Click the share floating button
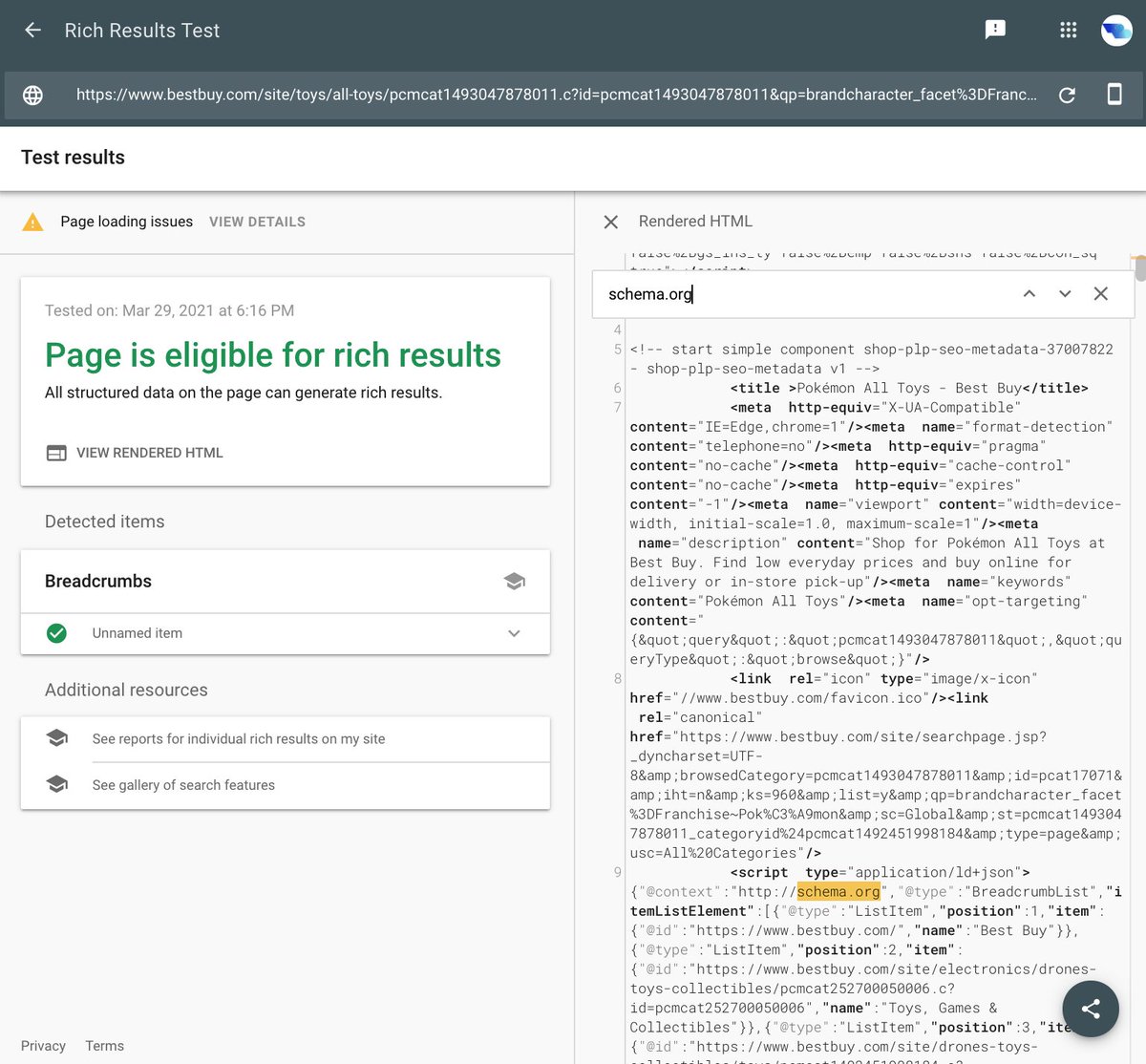 tap(1091, 1009)
